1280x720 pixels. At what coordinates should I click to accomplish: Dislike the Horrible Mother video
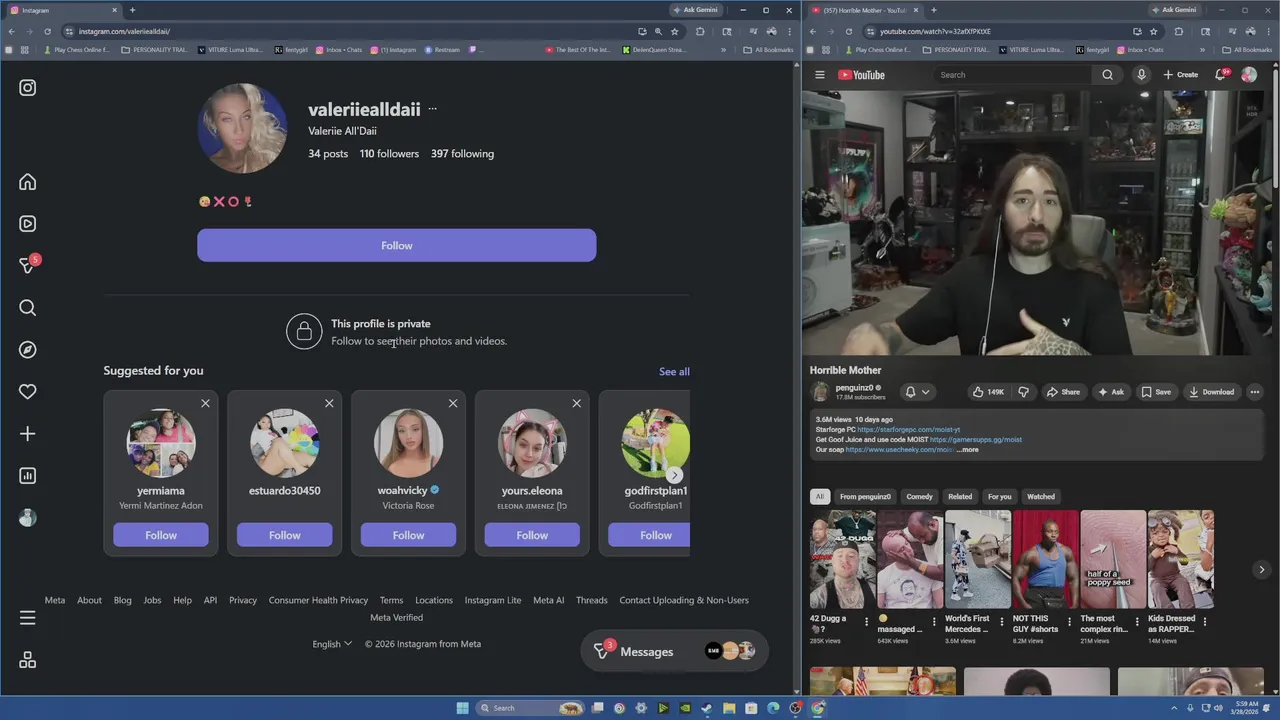[1023, 392]
